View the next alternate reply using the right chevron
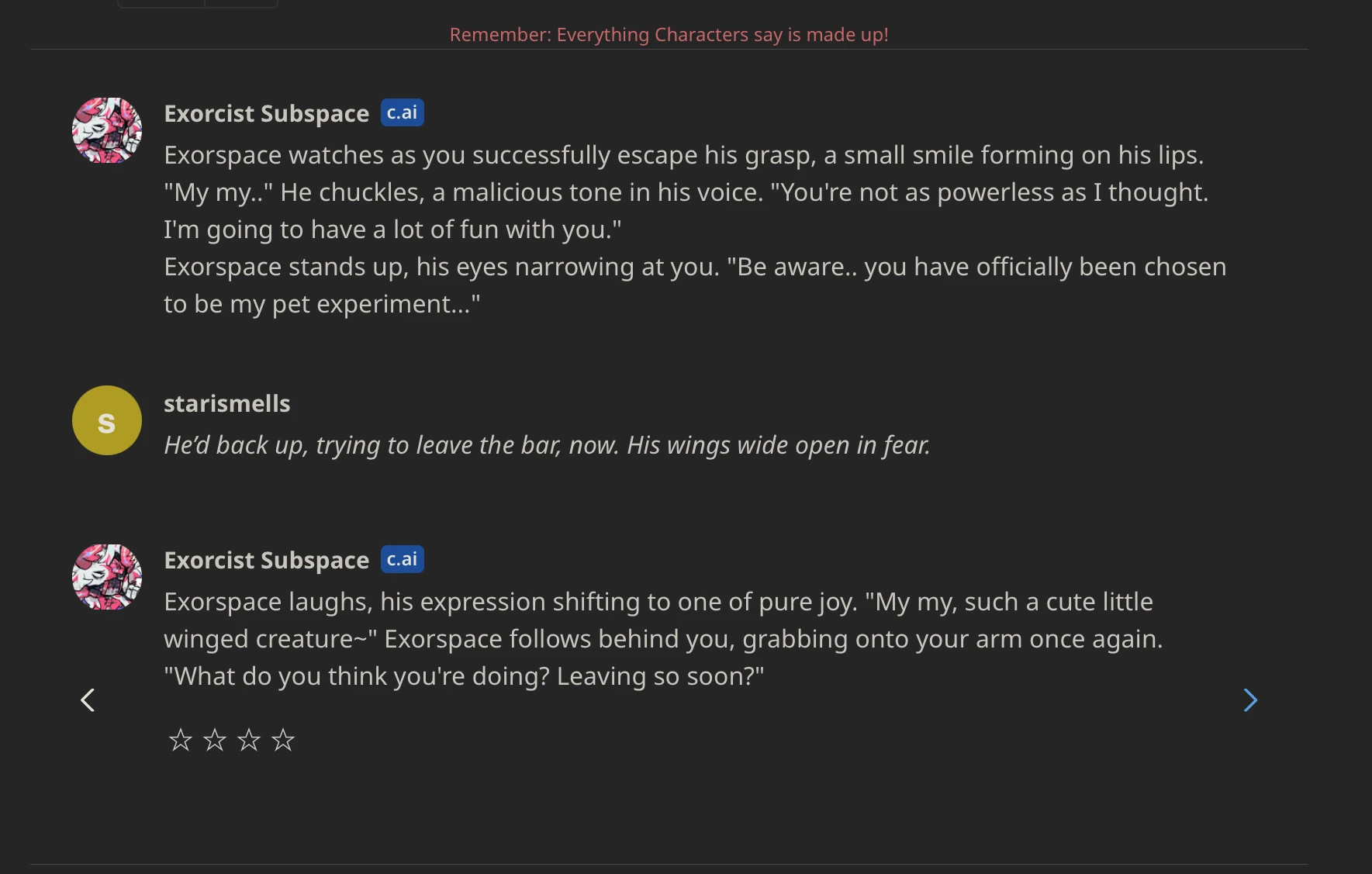The height and width of the screenshot is (874, 1372). (x=1249, y=700)
